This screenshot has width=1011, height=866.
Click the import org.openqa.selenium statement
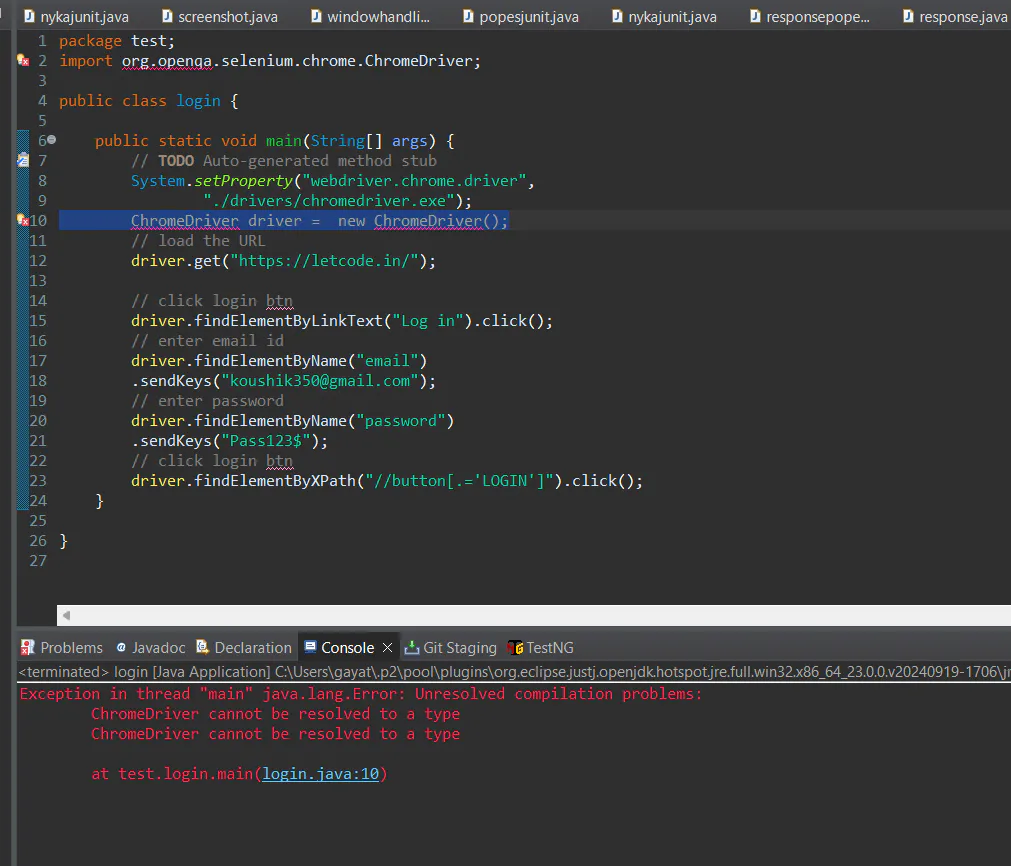270,61
